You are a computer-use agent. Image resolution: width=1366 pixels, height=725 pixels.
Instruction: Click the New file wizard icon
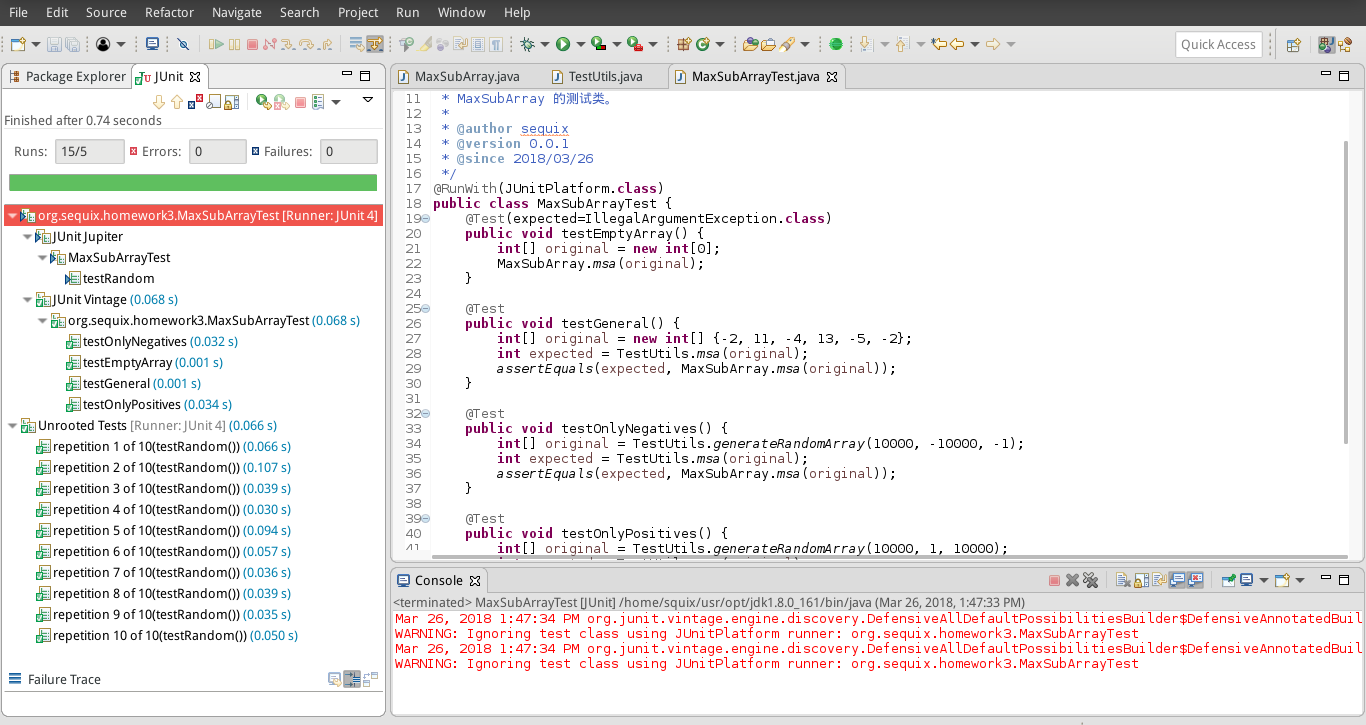[x=18, y=44]
